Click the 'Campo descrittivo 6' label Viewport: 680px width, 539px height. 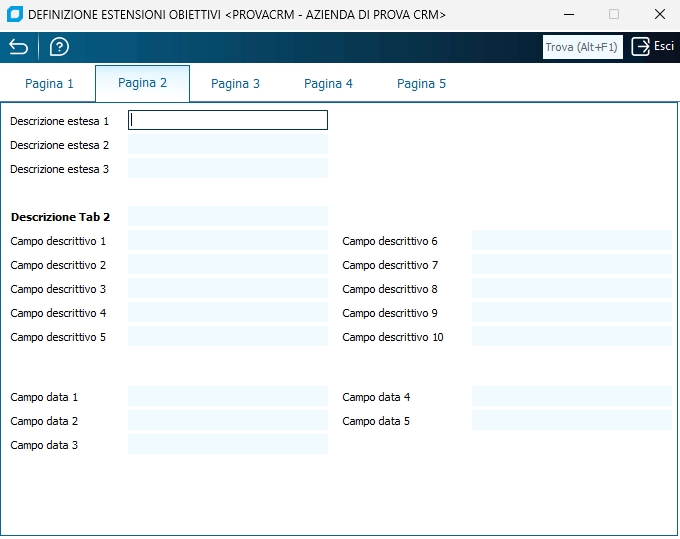389,241
